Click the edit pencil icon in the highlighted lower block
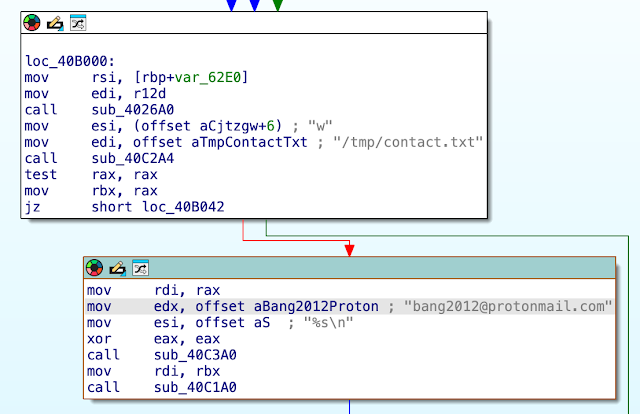Image resolution: width=640 pixels, height=414 pixels. pyautogui.click(x=118, y=268)
